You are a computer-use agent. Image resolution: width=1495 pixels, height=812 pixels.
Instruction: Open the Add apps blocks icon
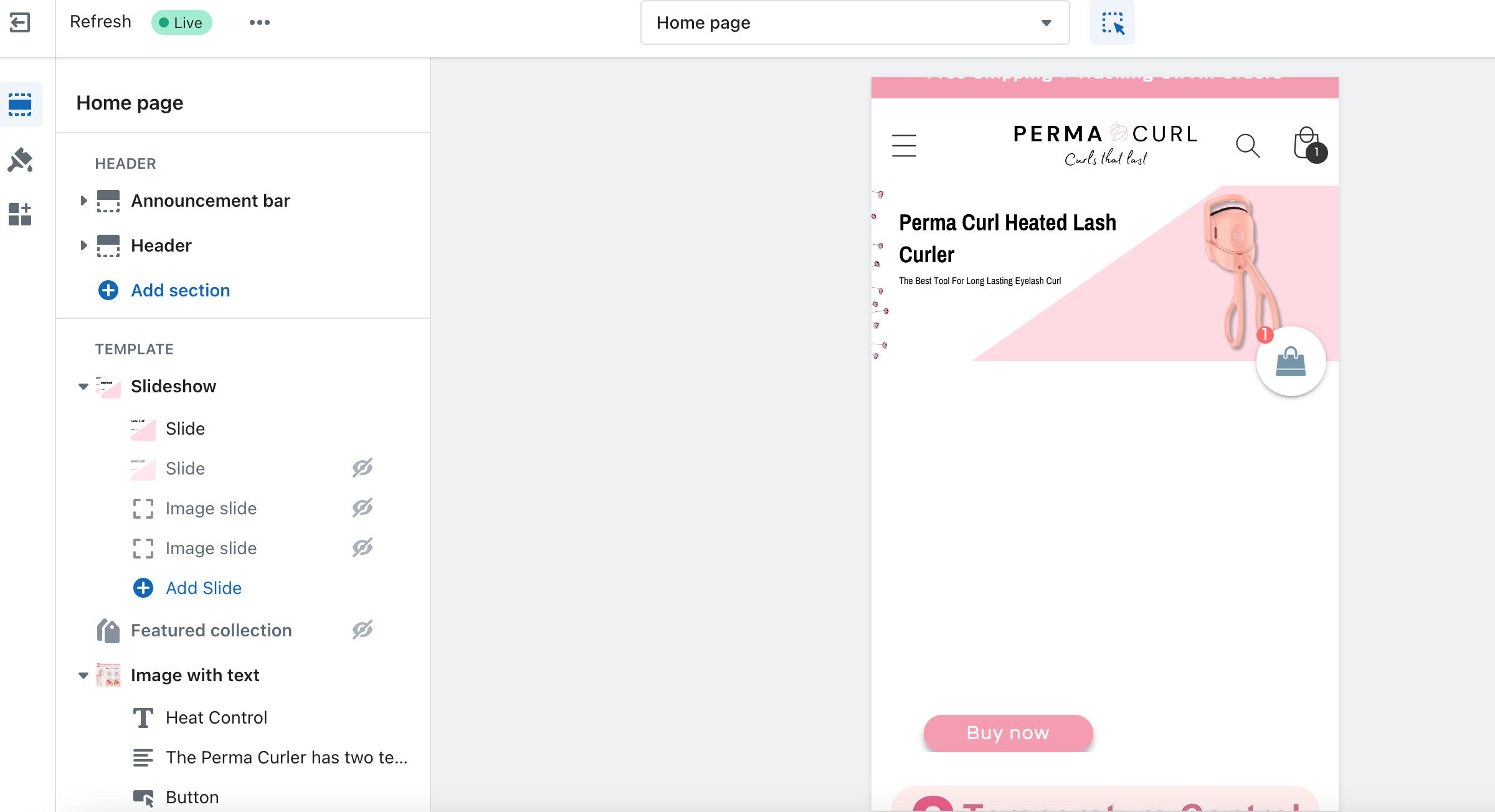(x=20, y=214)
